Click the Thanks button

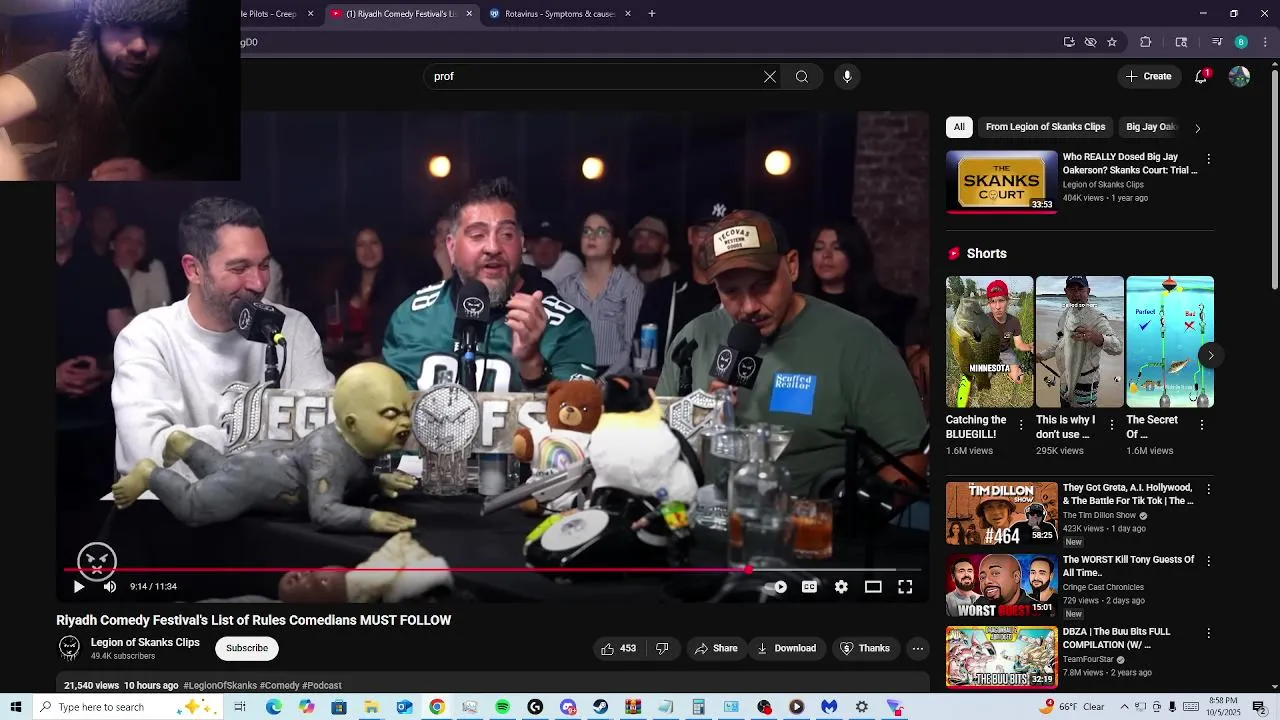pos(865,648)
